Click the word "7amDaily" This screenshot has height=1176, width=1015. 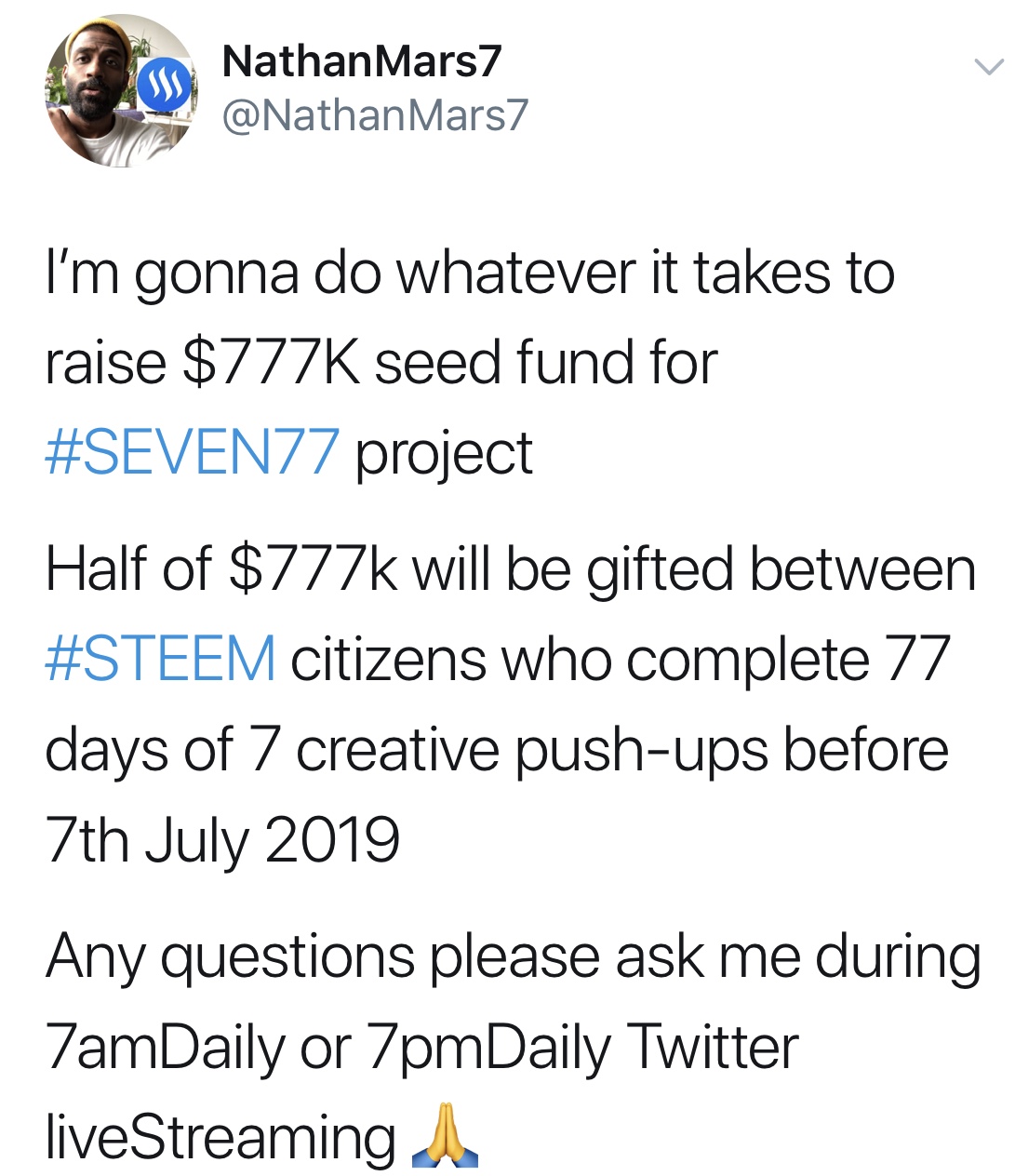coord(164,1048)
